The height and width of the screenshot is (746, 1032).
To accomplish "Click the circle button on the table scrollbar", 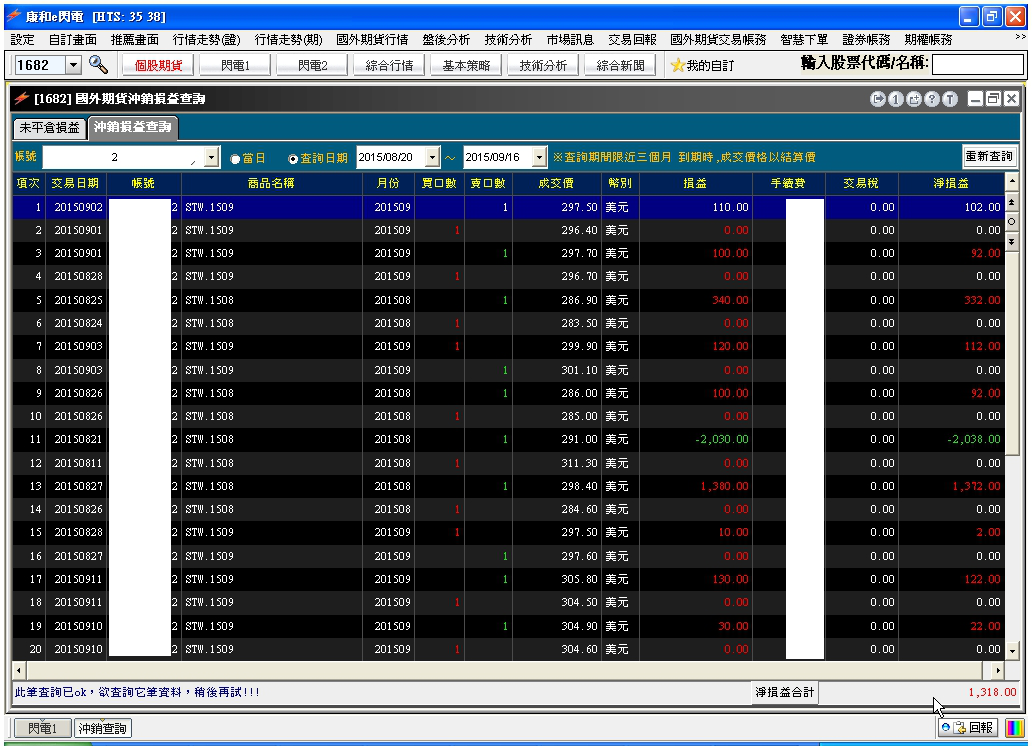I will click(1012, 222).
